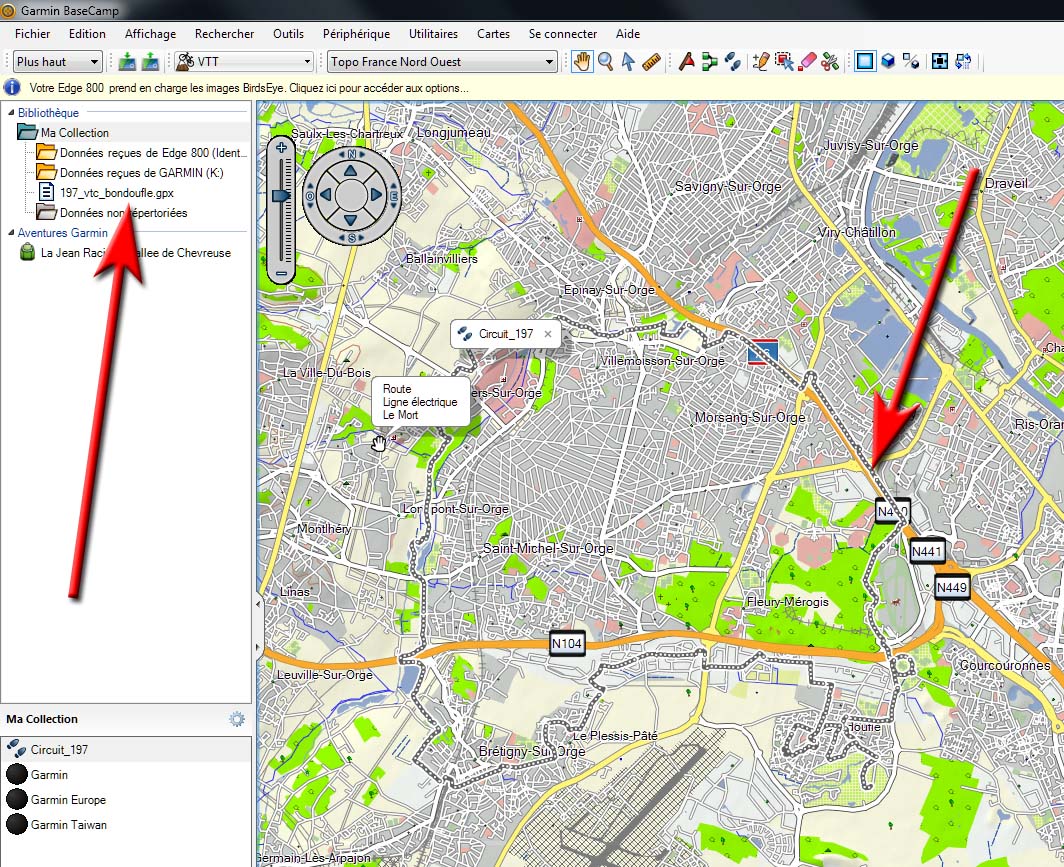
Task: Select the pencil Insert edit tool
Action: click(x=761, y=62)
